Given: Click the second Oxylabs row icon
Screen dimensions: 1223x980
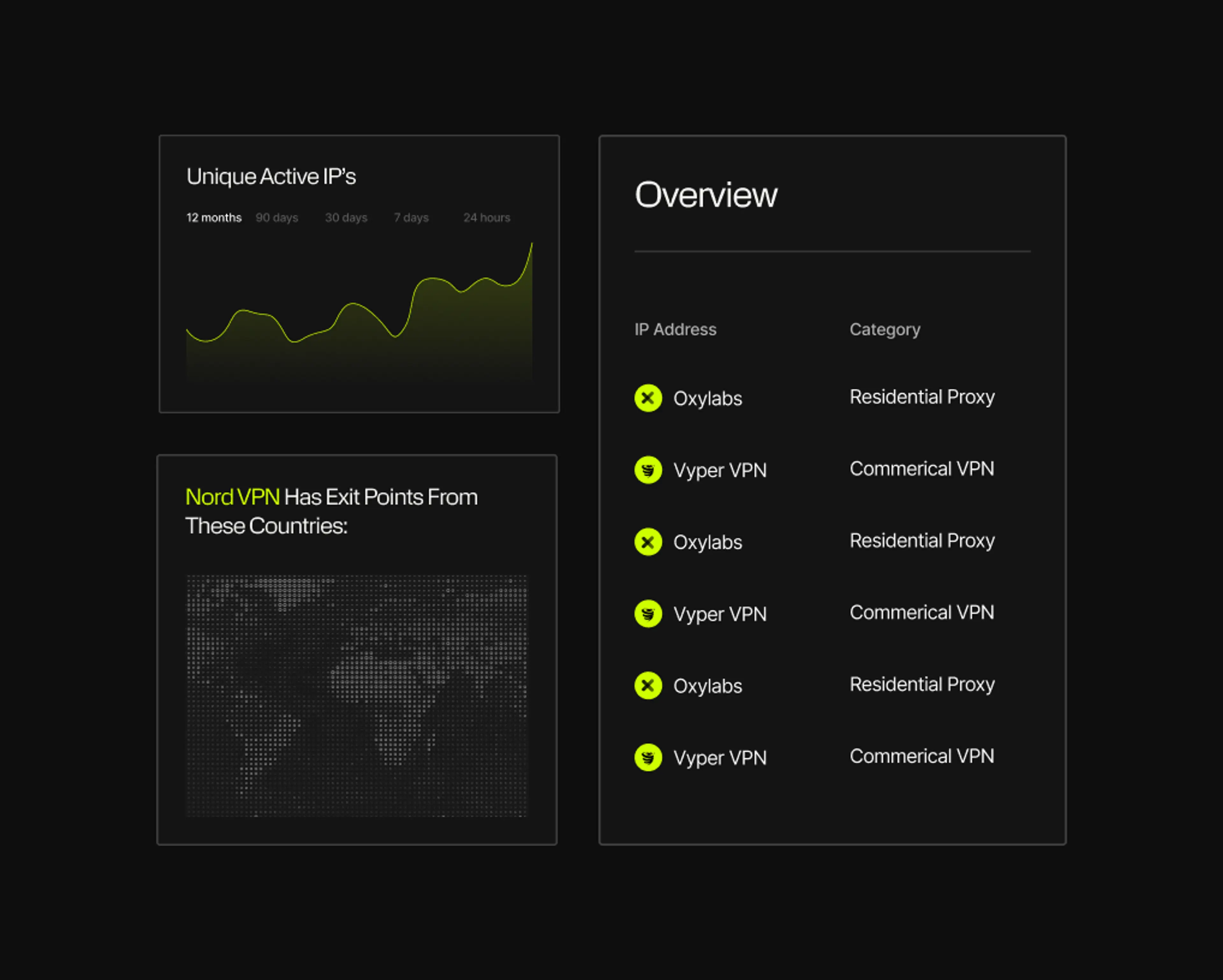Looking at the screenshot, I should pyautogui.click(x=648, y=542).
